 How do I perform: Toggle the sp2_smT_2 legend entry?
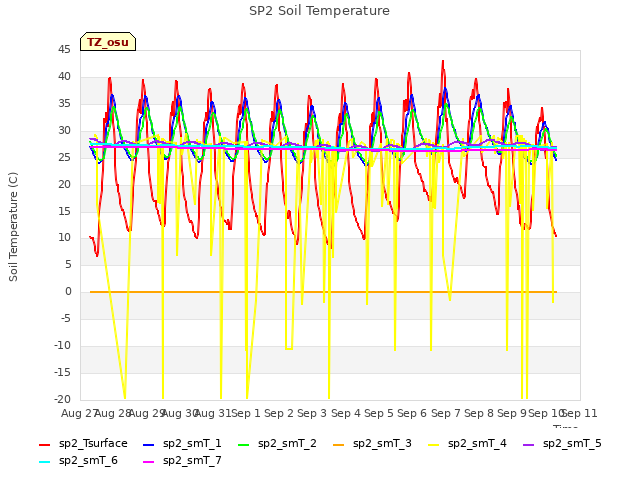pyautogui.click(x=277, y=444)
